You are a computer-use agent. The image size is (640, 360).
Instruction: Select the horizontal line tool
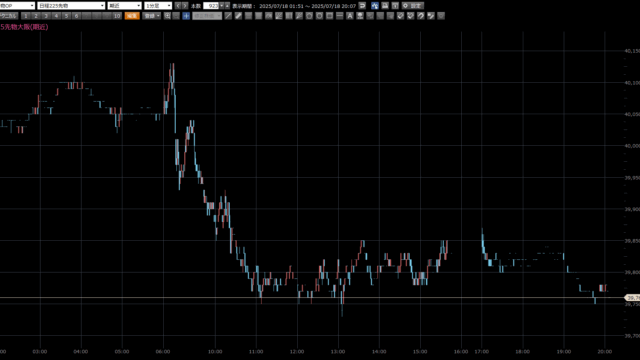coord(340,16)
